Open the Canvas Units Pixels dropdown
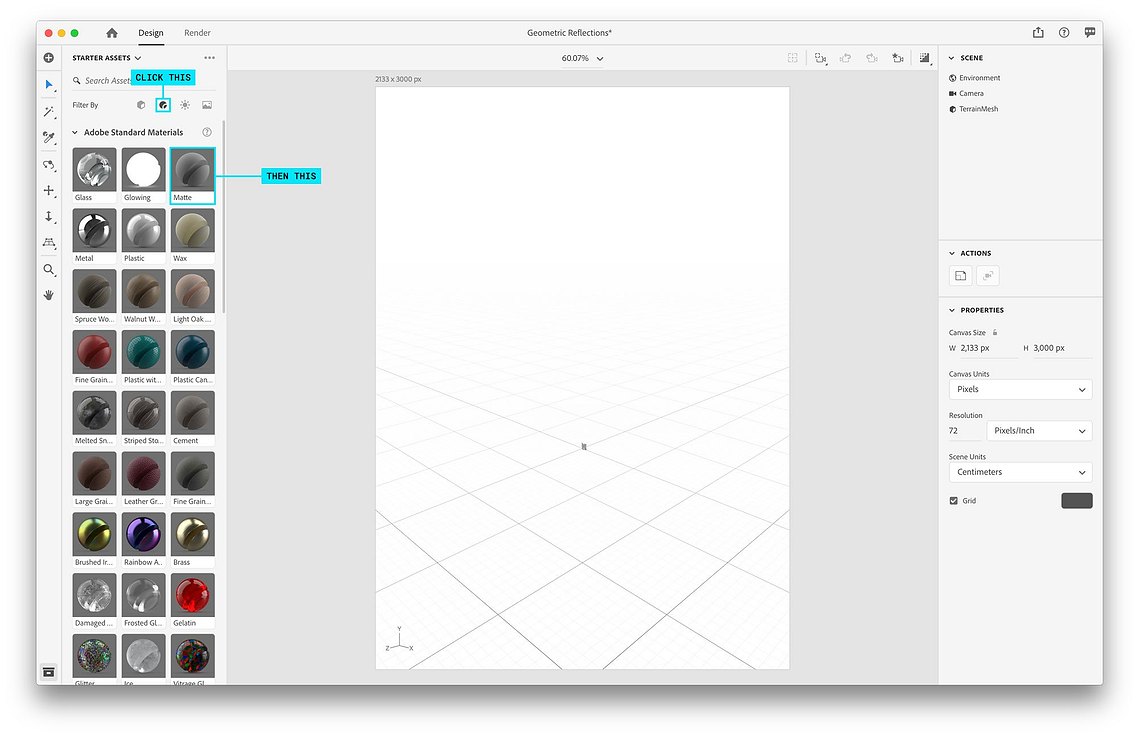The image size is (1139, 736). tap(1021, 389)
